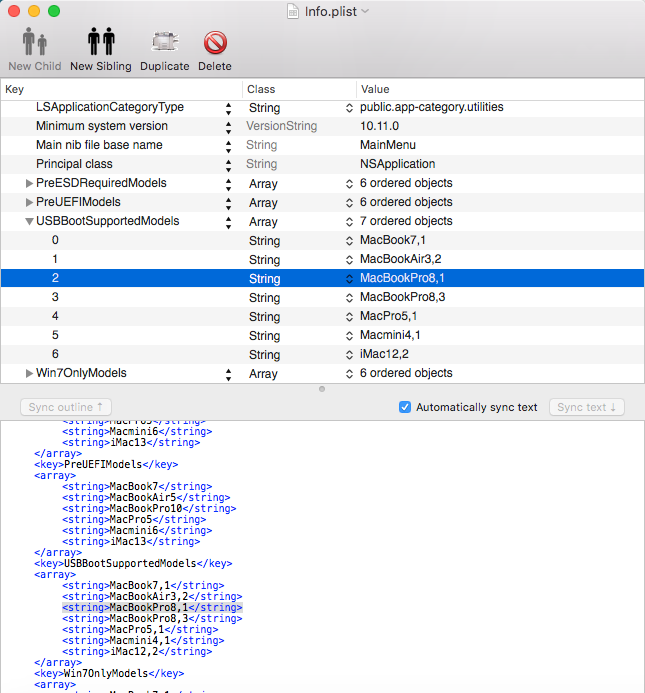Click MacBookPro10 string line in XML
This screenshot has height=693, width=645.
(x=149, y=509)
